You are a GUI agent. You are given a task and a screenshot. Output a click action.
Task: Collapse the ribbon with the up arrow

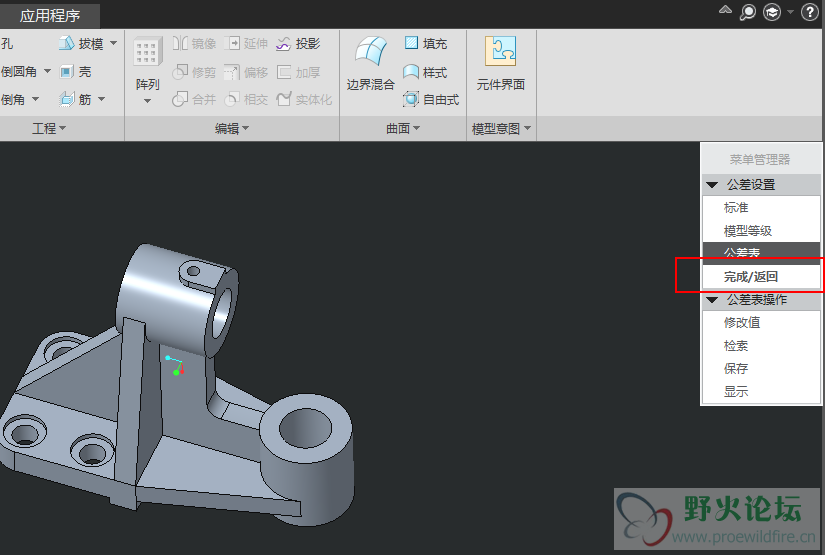(x=726, y=10)
